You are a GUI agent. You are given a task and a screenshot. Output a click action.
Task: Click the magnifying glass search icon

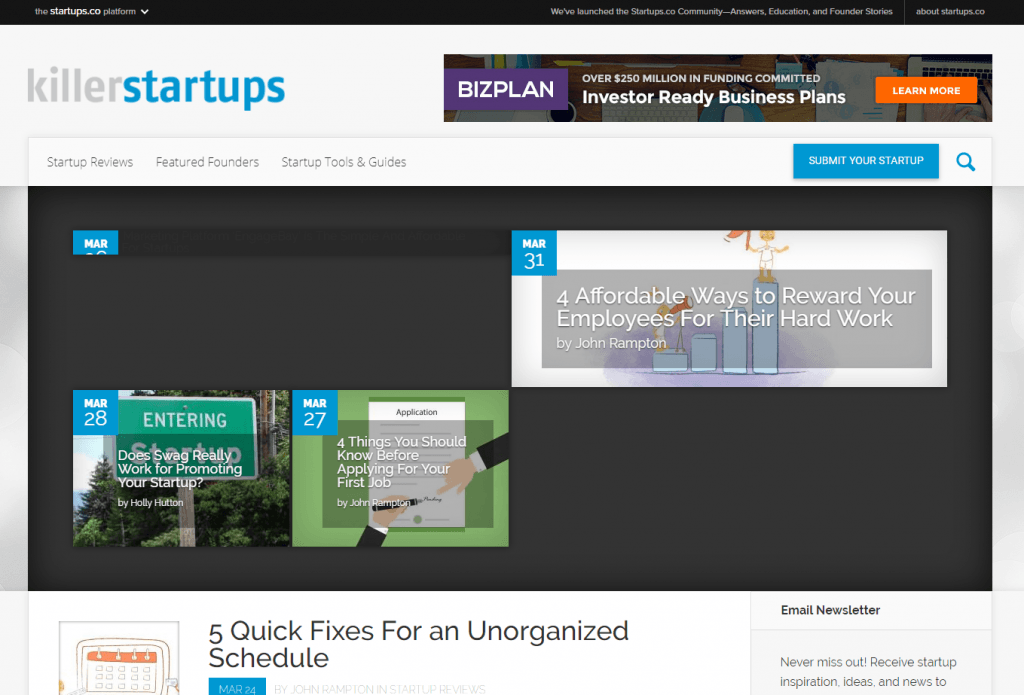[965, 162]
